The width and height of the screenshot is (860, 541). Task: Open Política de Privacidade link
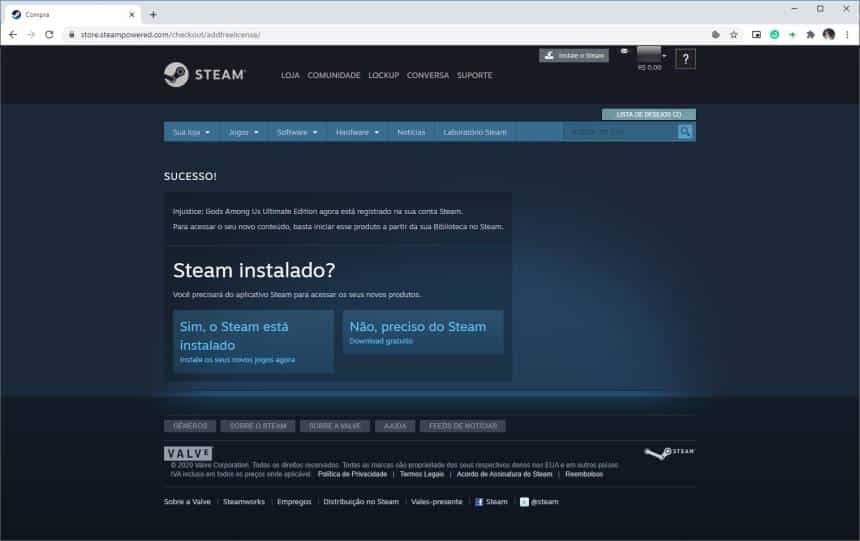352,474
